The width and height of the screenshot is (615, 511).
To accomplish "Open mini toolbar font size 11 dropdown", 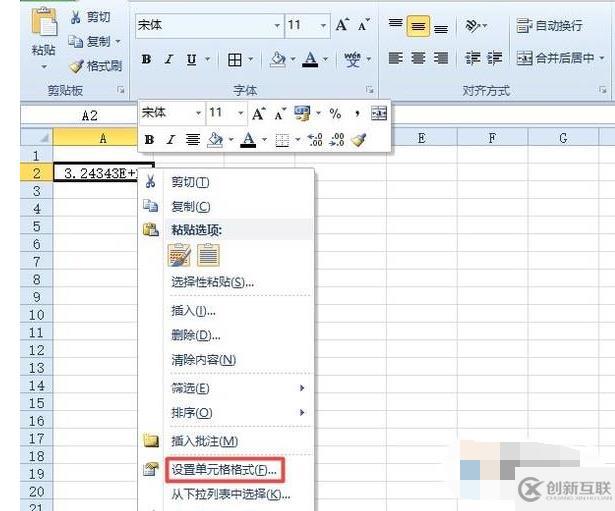I will tap(240, 113).
